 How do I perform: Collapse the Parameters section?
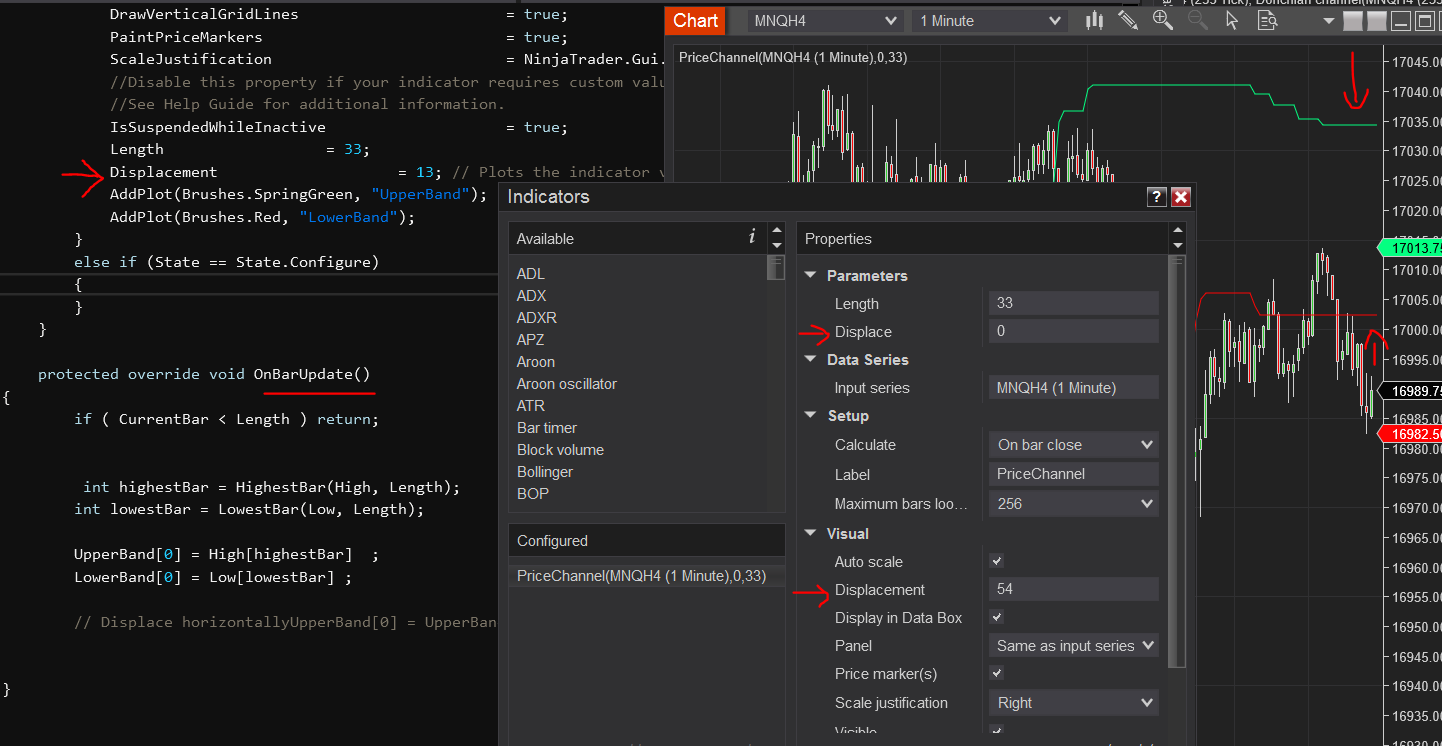click(810, 276)
